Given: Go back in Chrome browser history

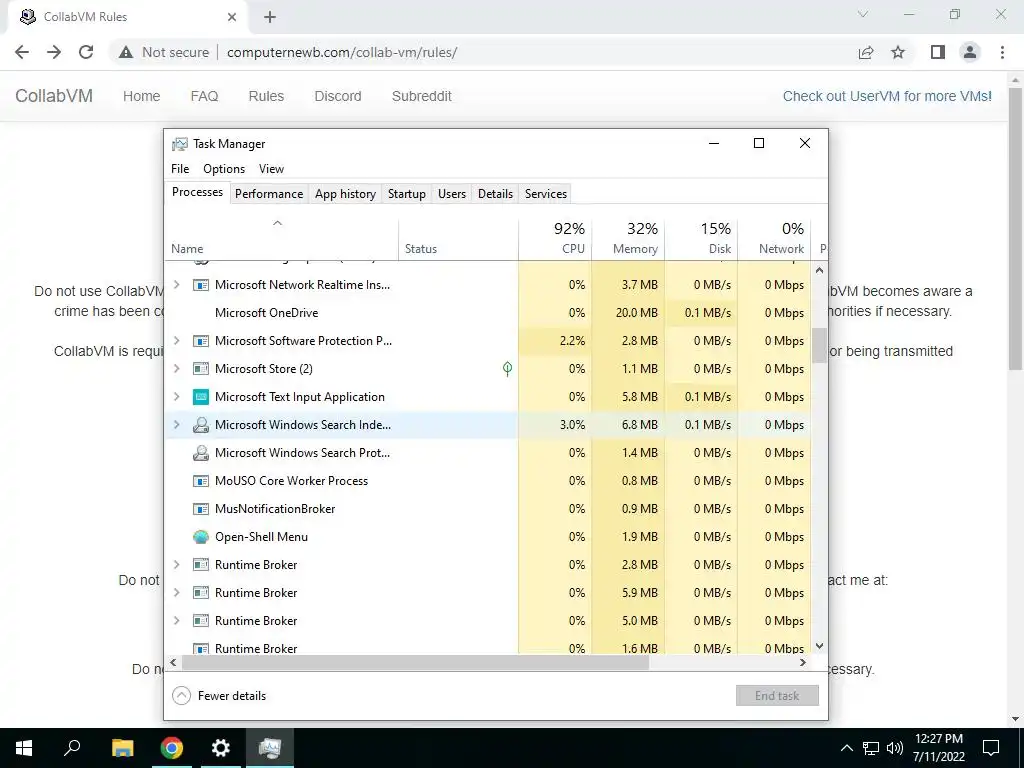Looking at the screenshot, I should [x=22, y=52].
